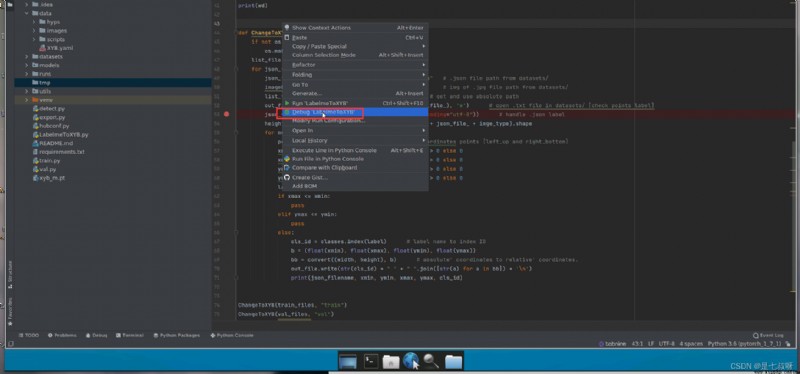The width and height of the screenshot is (800, 374).
Task: Launch the web browser globe icon
Action: 411,361
